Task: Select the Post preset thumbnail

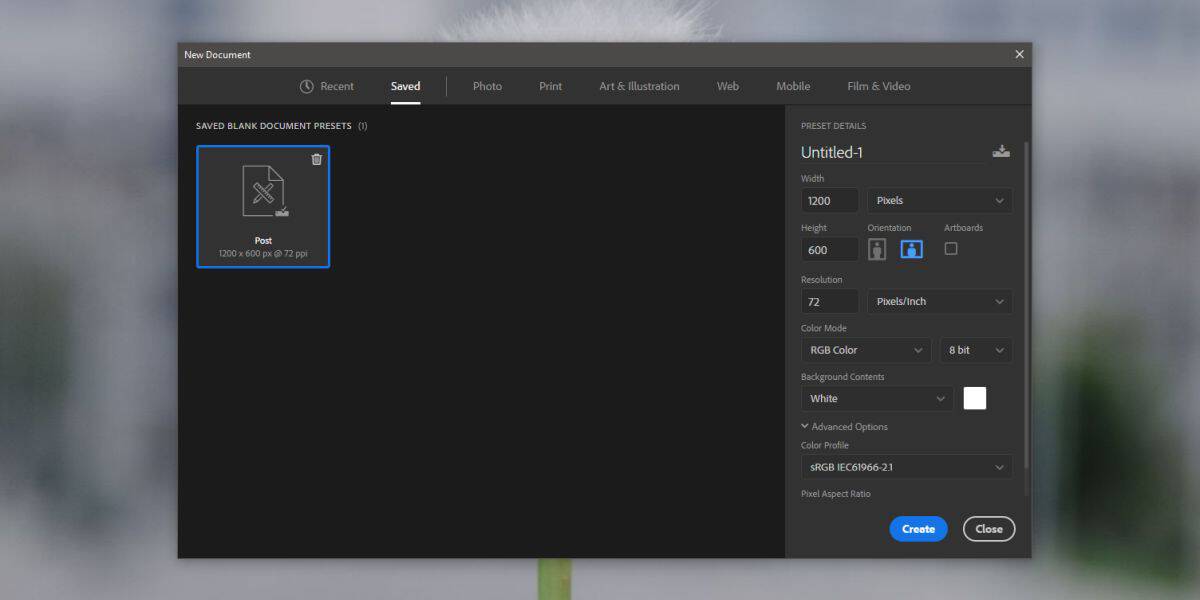Action: 263,200
